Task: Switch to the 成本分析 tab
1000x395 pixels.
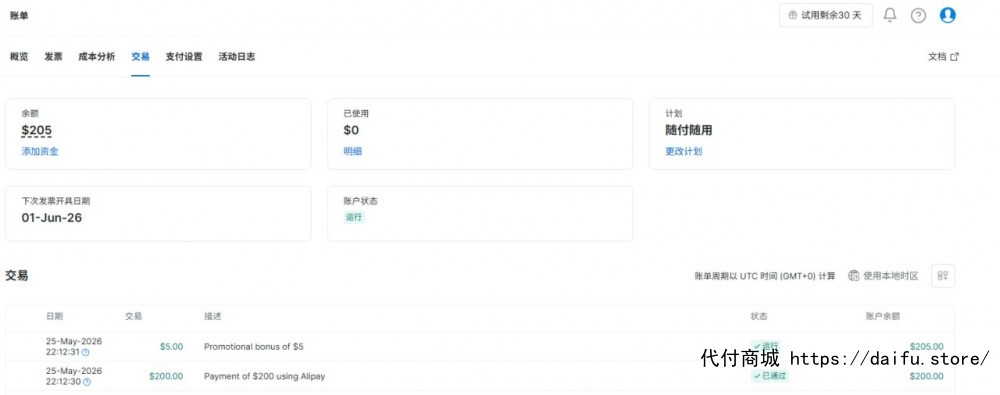Action: (x=97, y=57)
